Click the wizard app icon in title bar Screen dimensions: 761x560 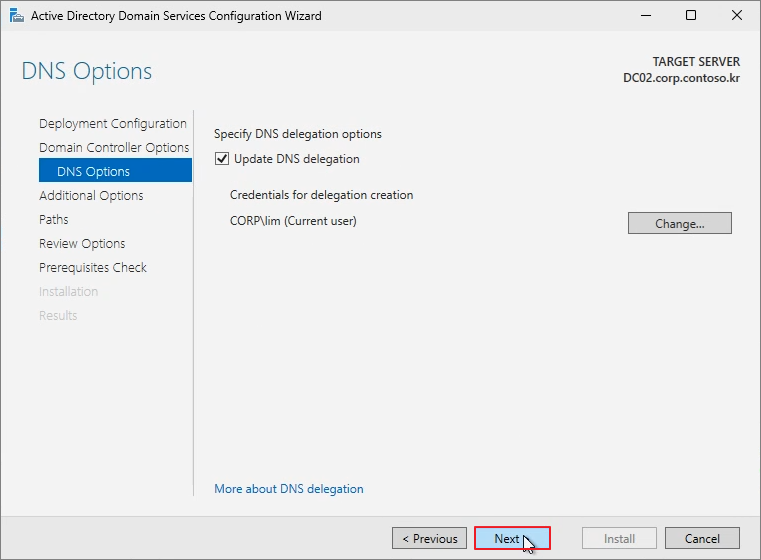[17, 16]
